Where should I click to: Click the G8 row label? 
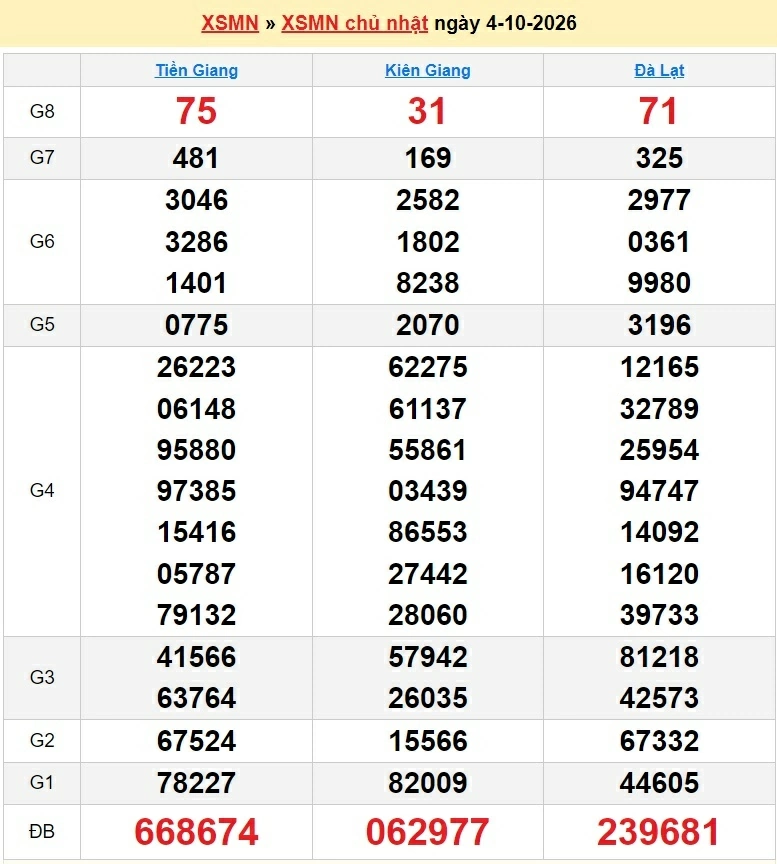[42, 111]
